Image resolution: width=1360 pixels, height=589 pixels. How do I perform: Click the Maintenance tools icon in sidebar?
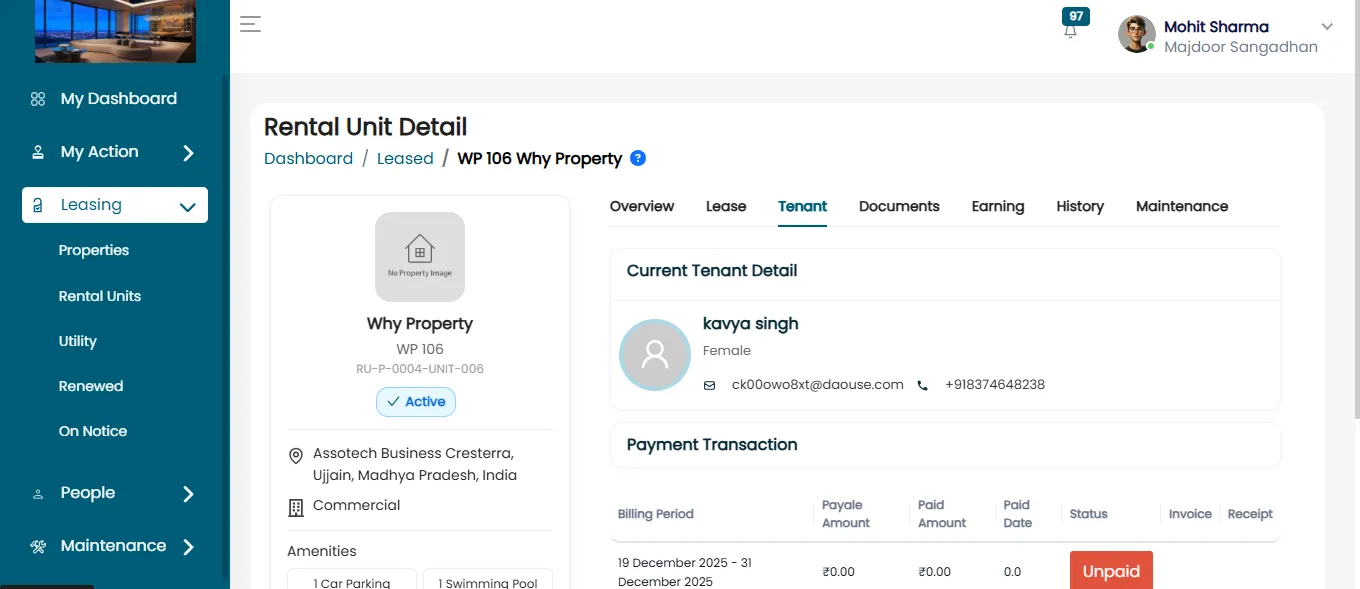[x=38, y=546]
